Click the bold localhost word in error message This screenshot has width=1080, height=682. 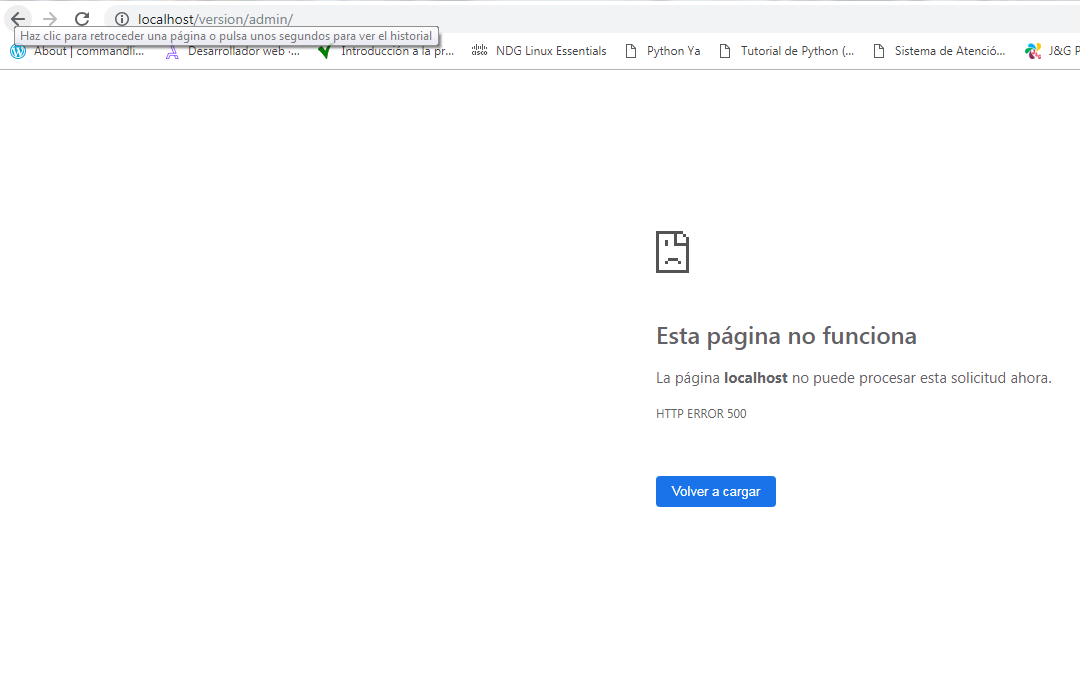(x=756, y=378)
